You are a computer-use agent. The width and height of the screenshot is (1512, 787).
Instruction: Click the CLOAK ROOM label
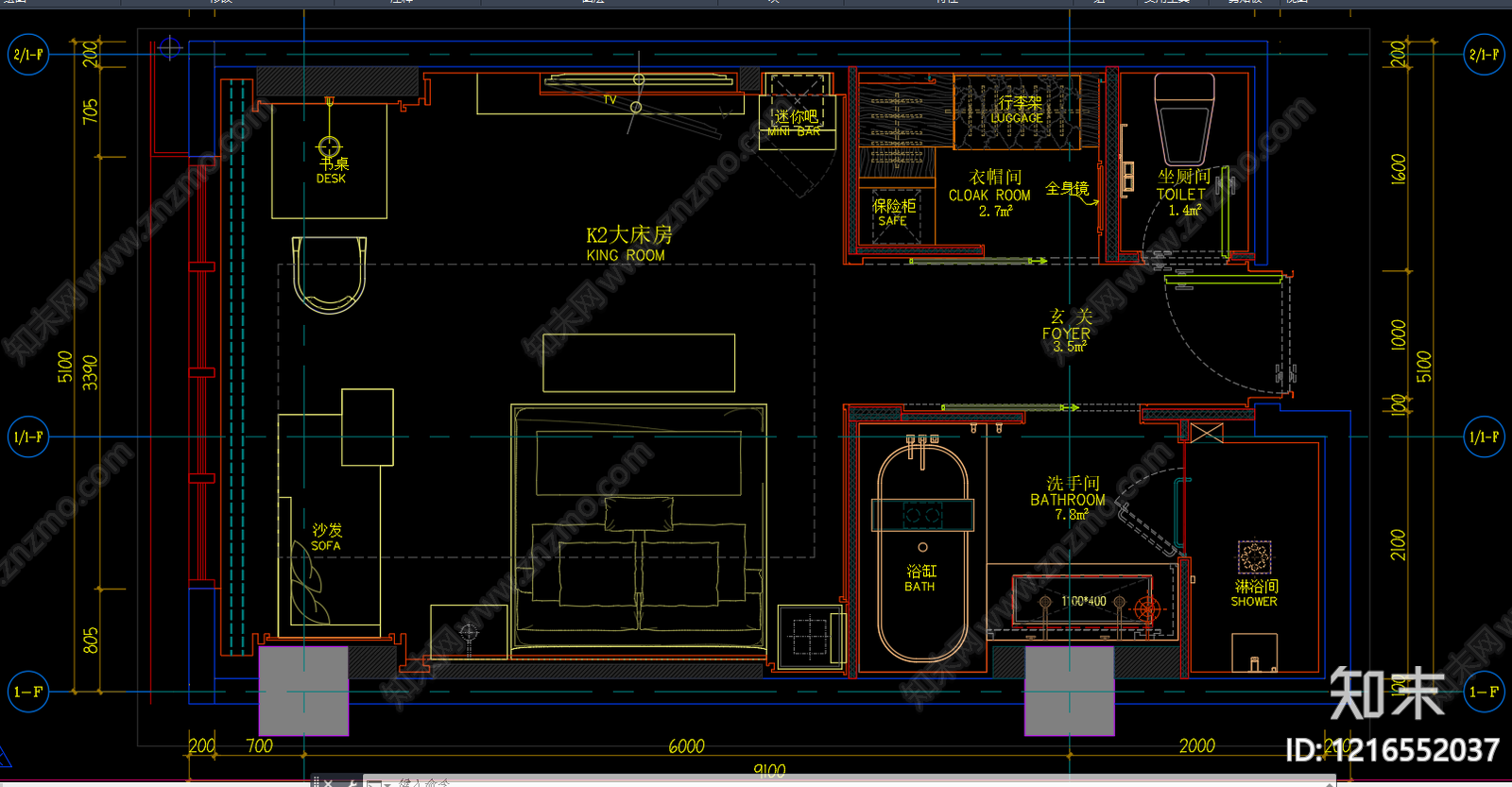tap(989, 196)
